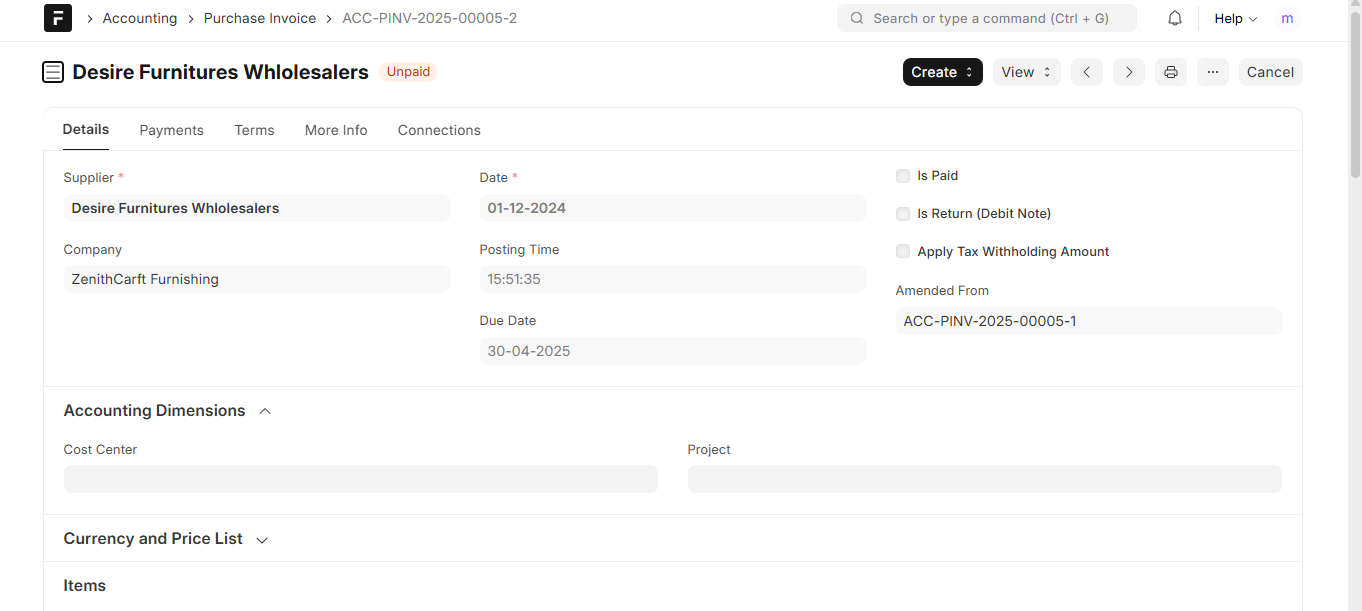Print the invoice using the printer icon
This screenshot has width=1362, height=611.
1171,72
